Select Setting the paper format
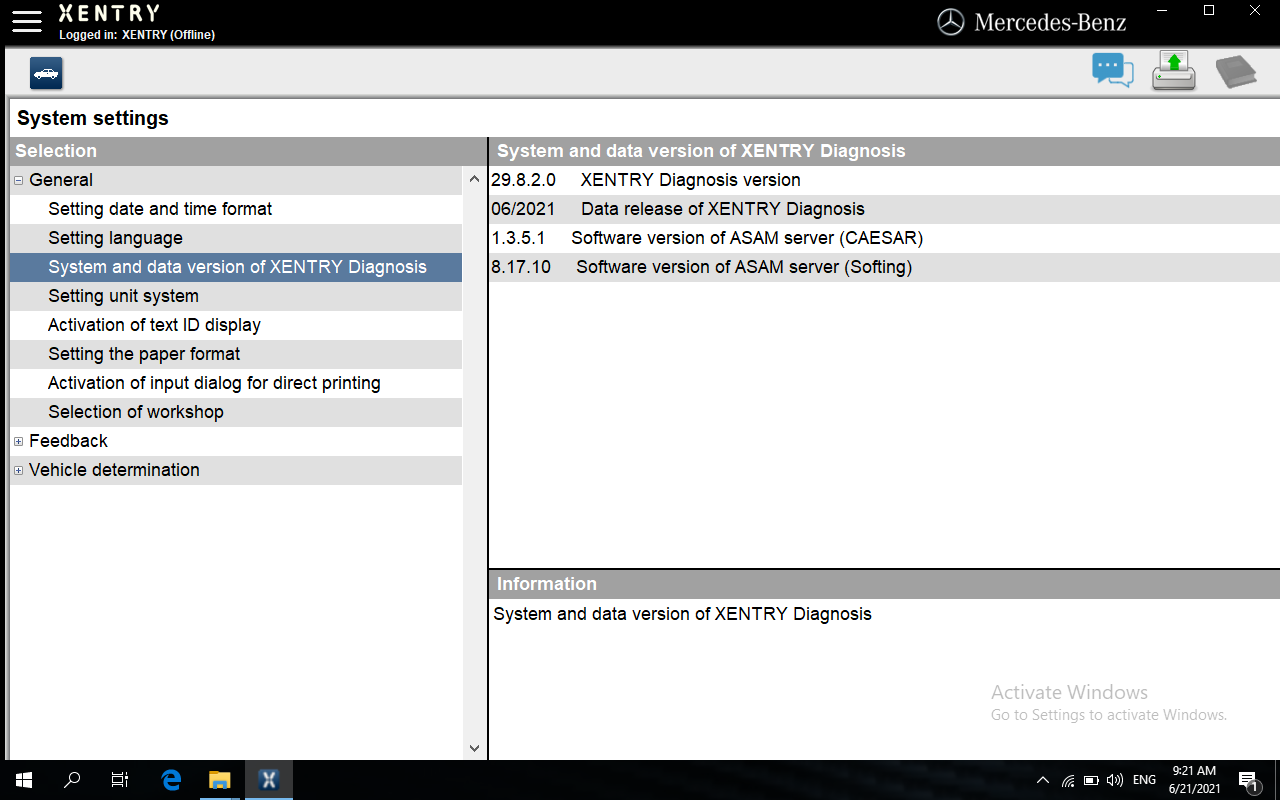Screen dimensions: 1280x800 (236, 354)
